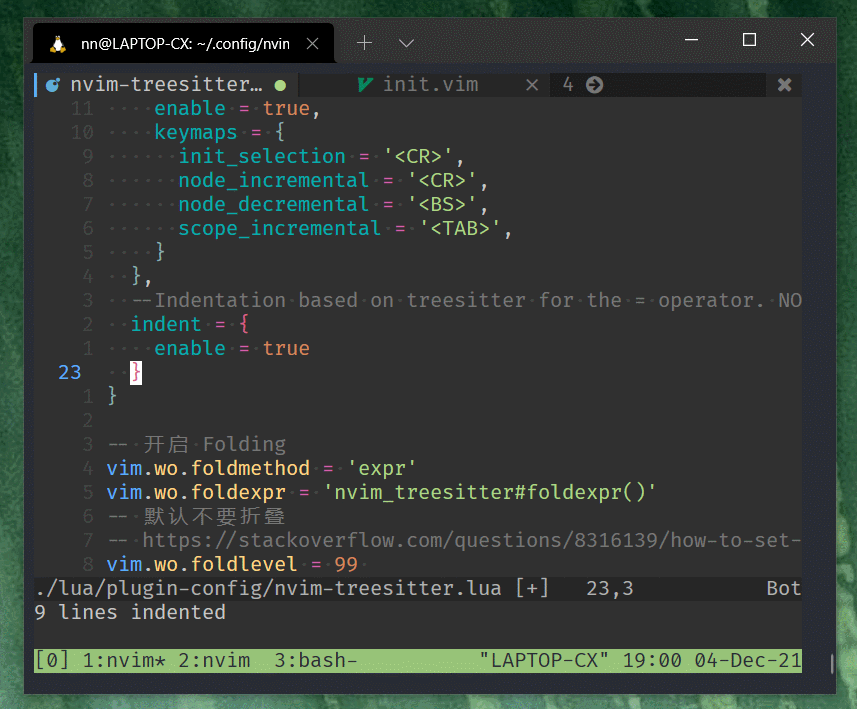Open the terminal tab dropdown chevron
The image size is (857, 709).
click(x=406, y=43)
